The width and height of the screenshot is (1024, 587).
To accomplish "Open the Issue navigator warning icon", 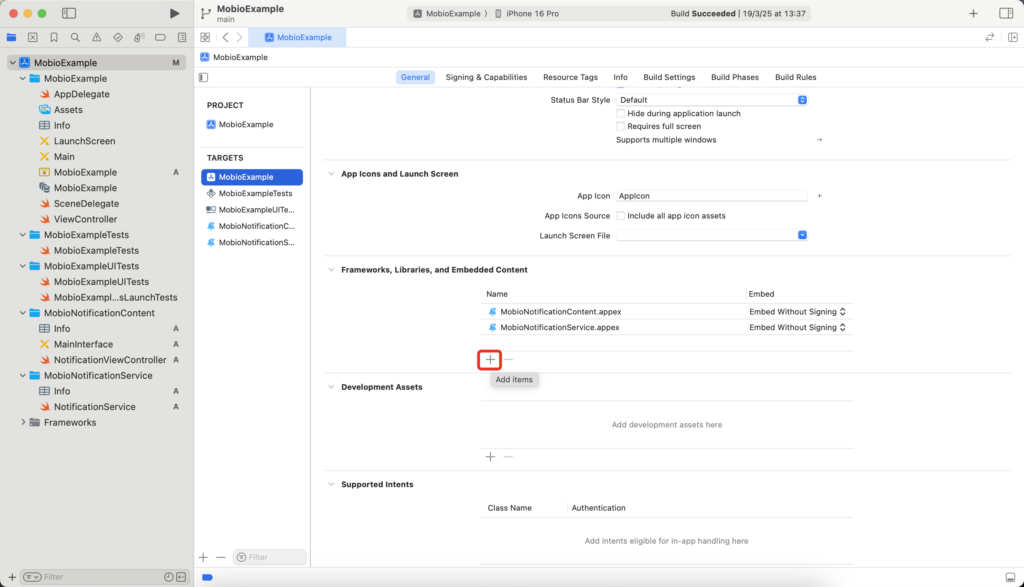I will [x=96, y=37].
